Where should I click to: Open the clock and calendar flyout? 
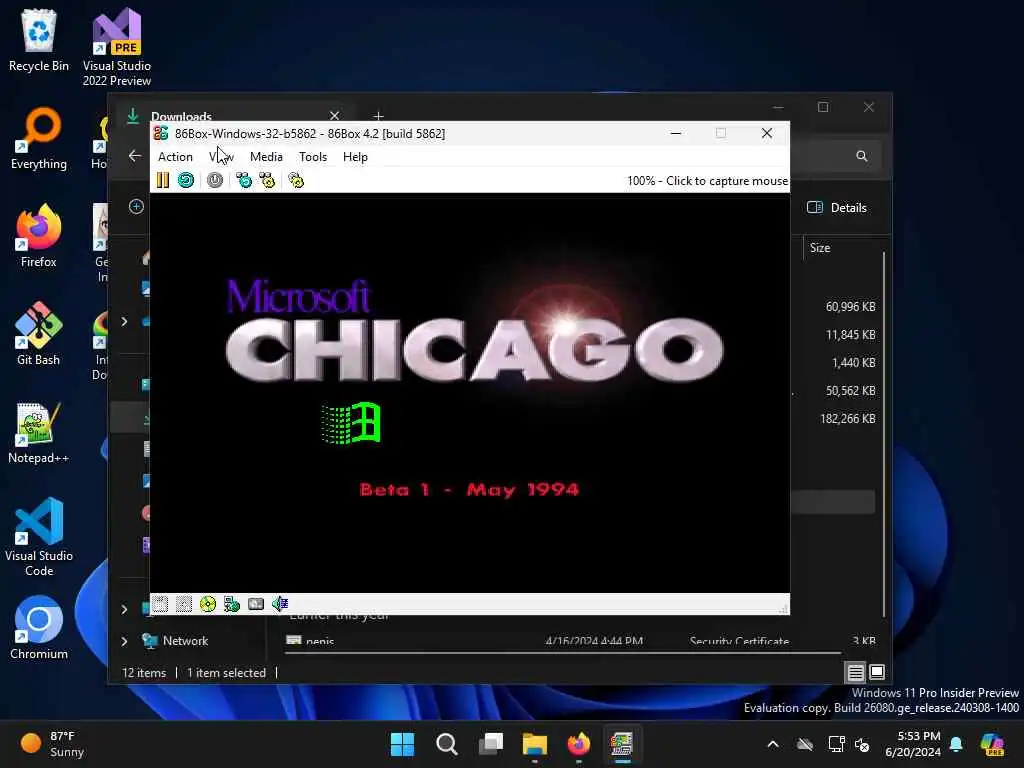[913, 744]
